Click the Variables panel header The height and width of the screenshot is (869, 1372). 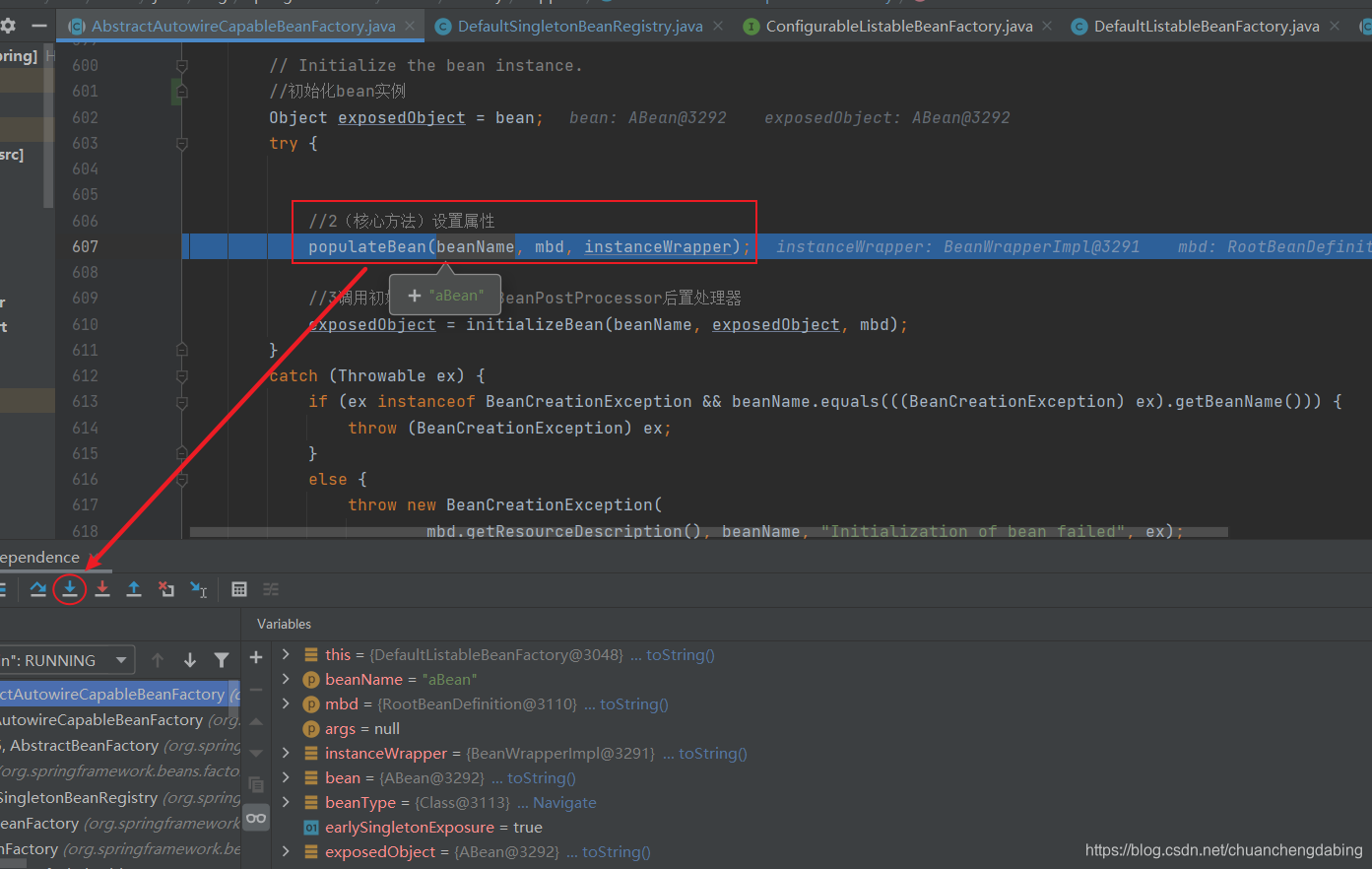click(x=284, y=624)
